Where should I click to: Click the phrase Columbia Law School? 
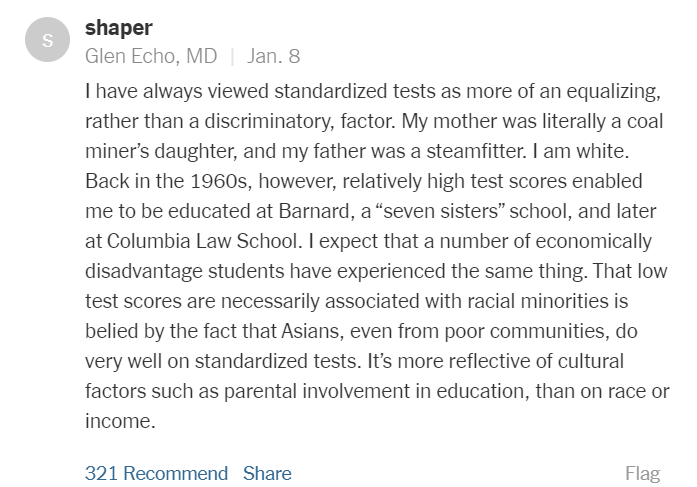203,241
